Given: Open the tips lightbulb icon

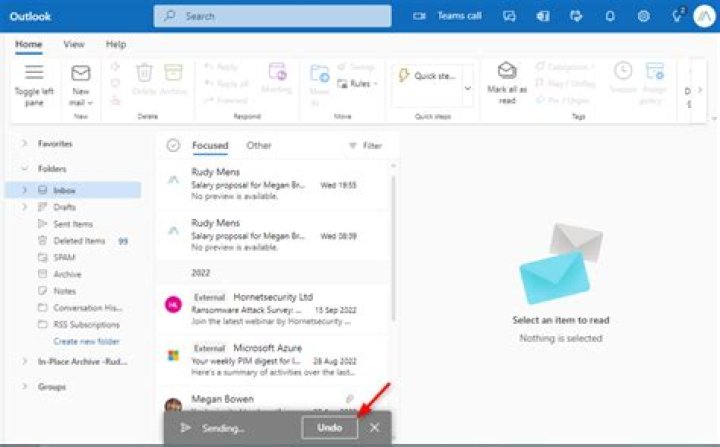Looking at the screenshot, I should pos(677,16).
